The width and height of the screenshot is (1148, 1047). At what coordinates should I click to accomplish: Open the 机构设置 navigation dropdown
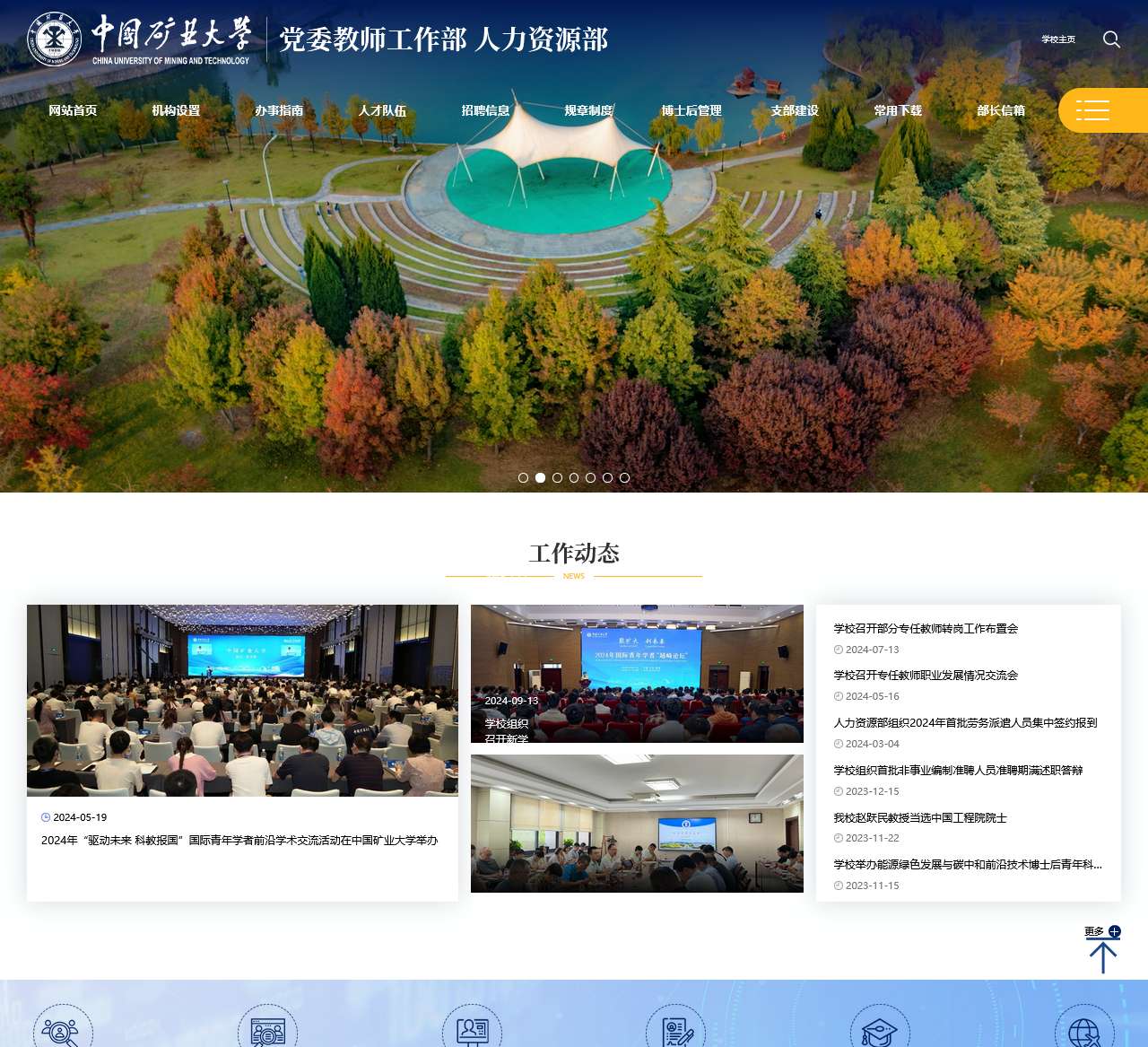(x=175, y=109)
